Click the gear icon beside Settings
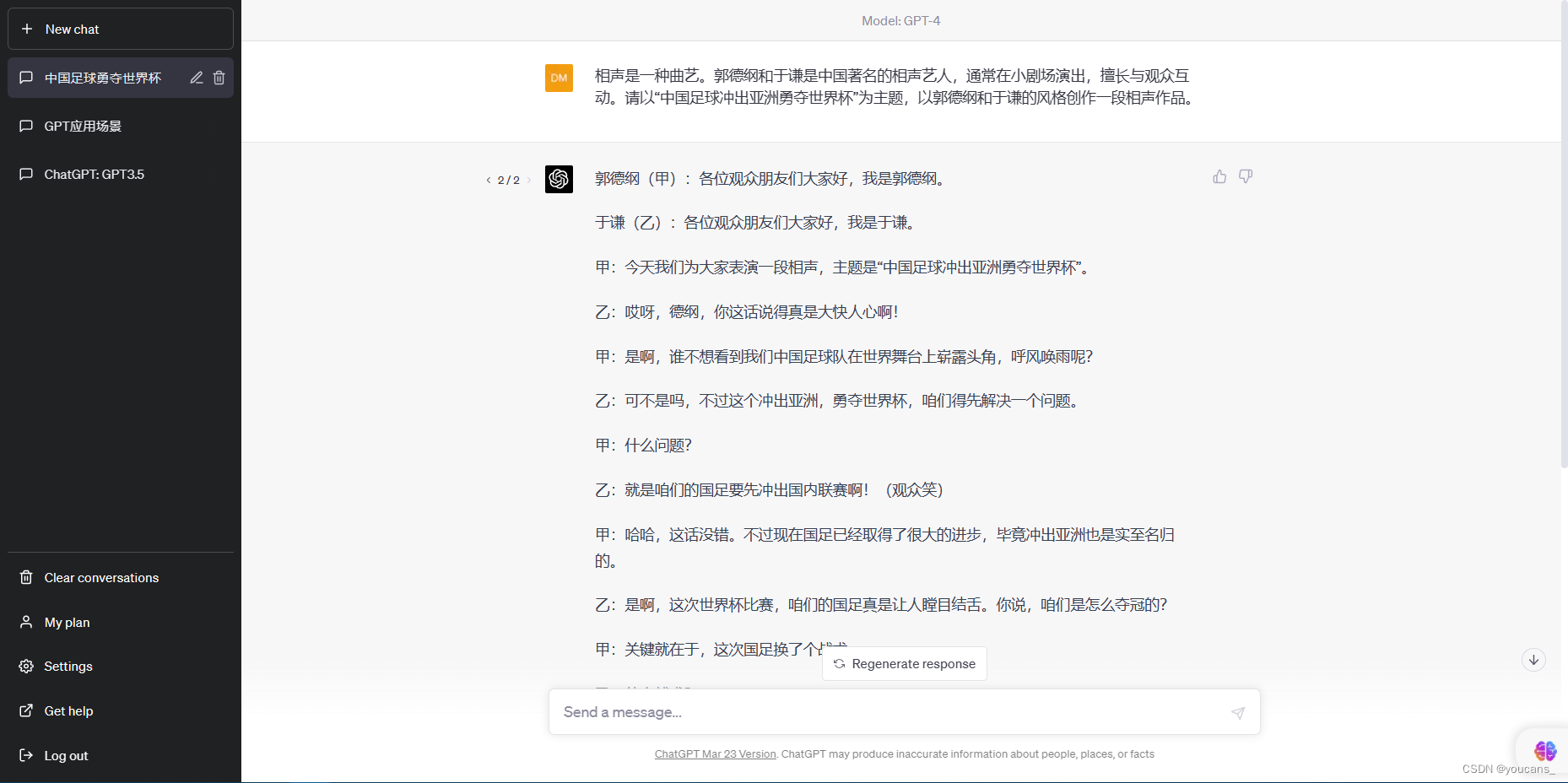1568x783 pixels. click(x=26, y=666)
